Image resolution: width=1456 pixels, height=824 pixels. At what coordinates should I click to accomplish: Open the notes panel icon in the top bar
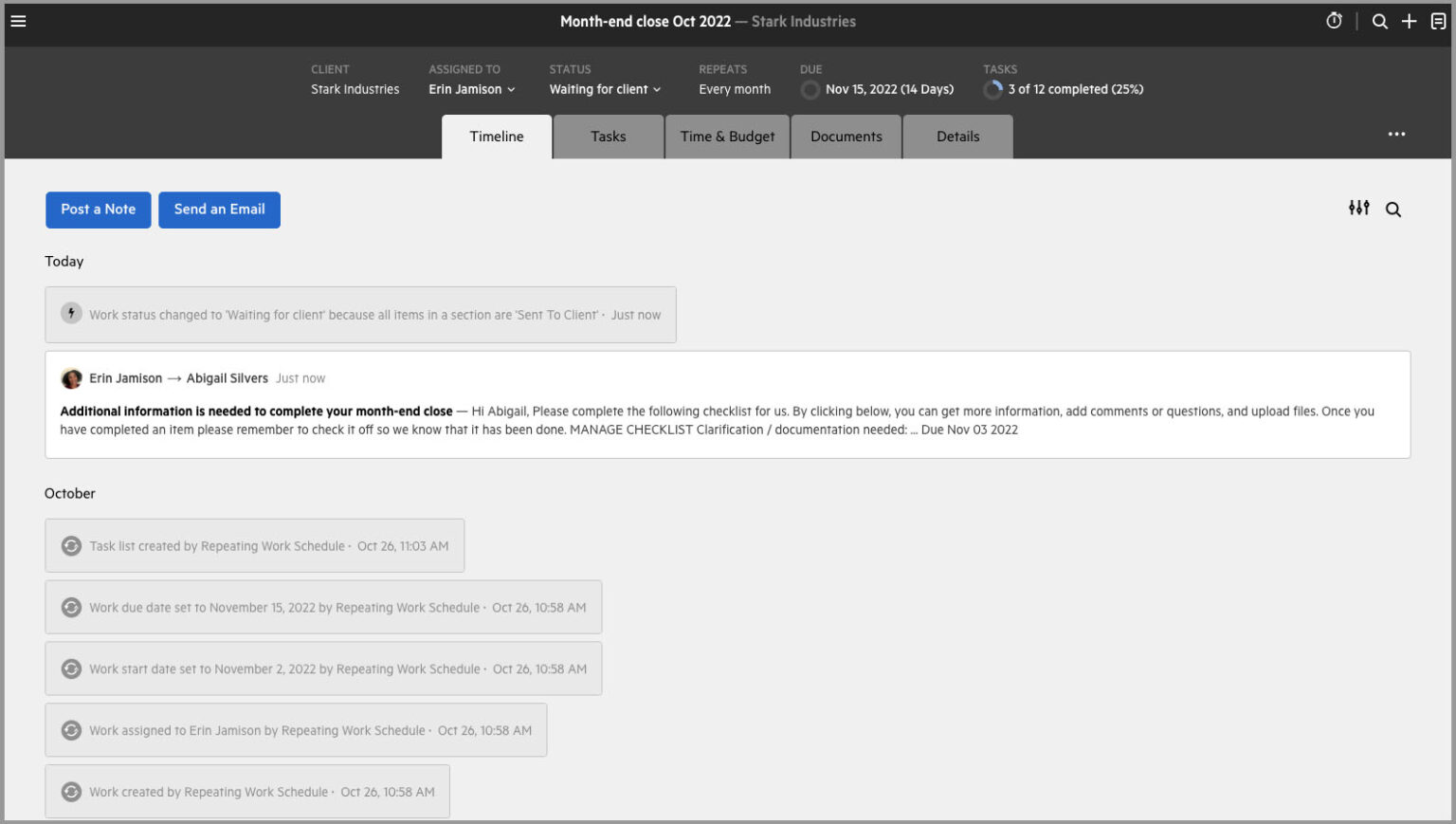pyautogui.click(x=1439, y=20)
